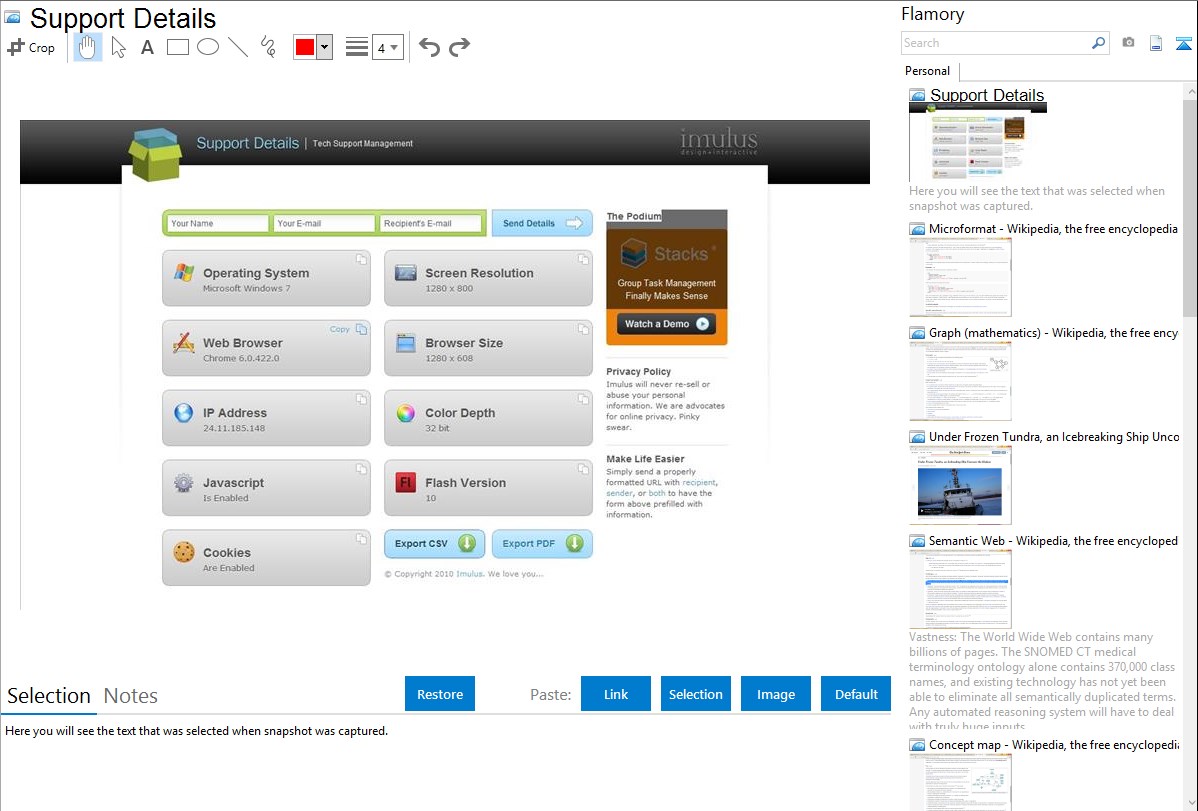Select the Crop tool
This screenshot has height=811, width=1198.
(x=31, y=47)
